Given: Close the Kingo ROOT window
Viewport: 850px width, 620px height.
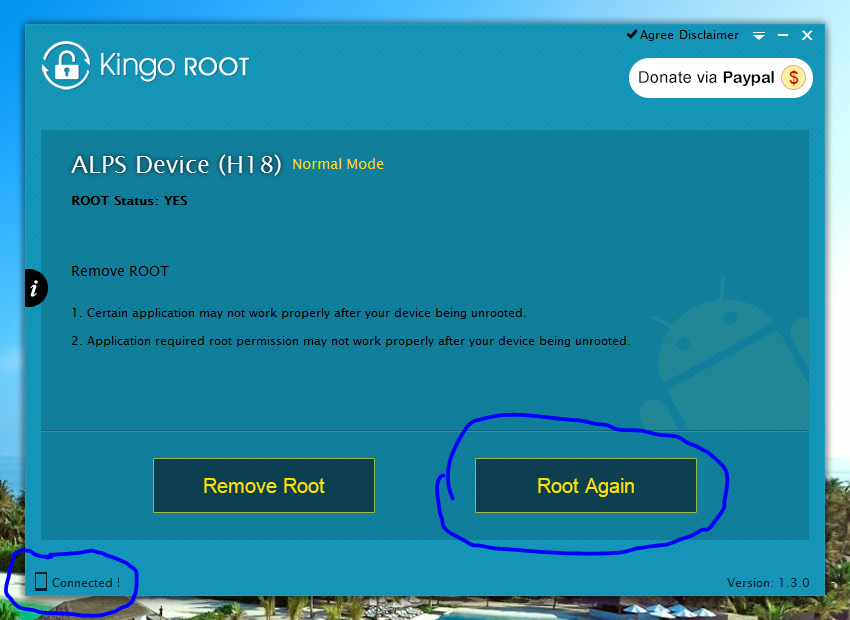Looking at the screenshot, I should pos(807,35).
